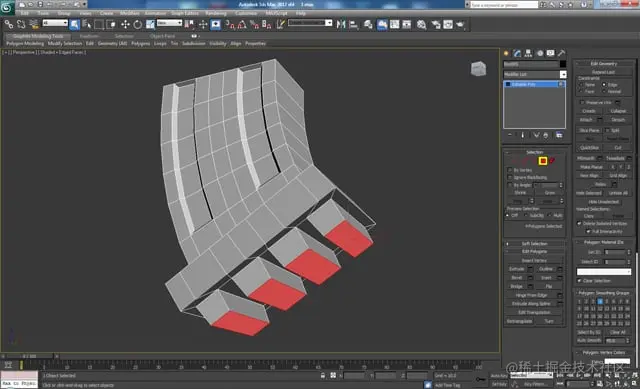Open the Hierarchy command panel tab
Screen dimensions: 640x389
[529, 53]
